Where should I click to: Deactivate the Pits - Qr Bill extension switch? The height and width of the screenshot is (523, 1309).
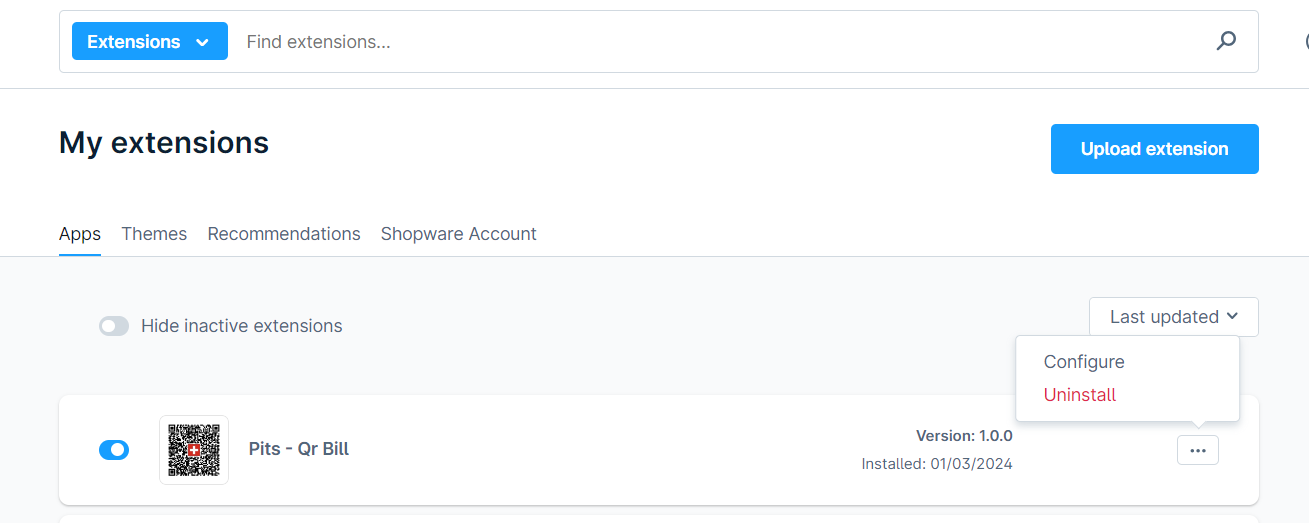[114, 450]
